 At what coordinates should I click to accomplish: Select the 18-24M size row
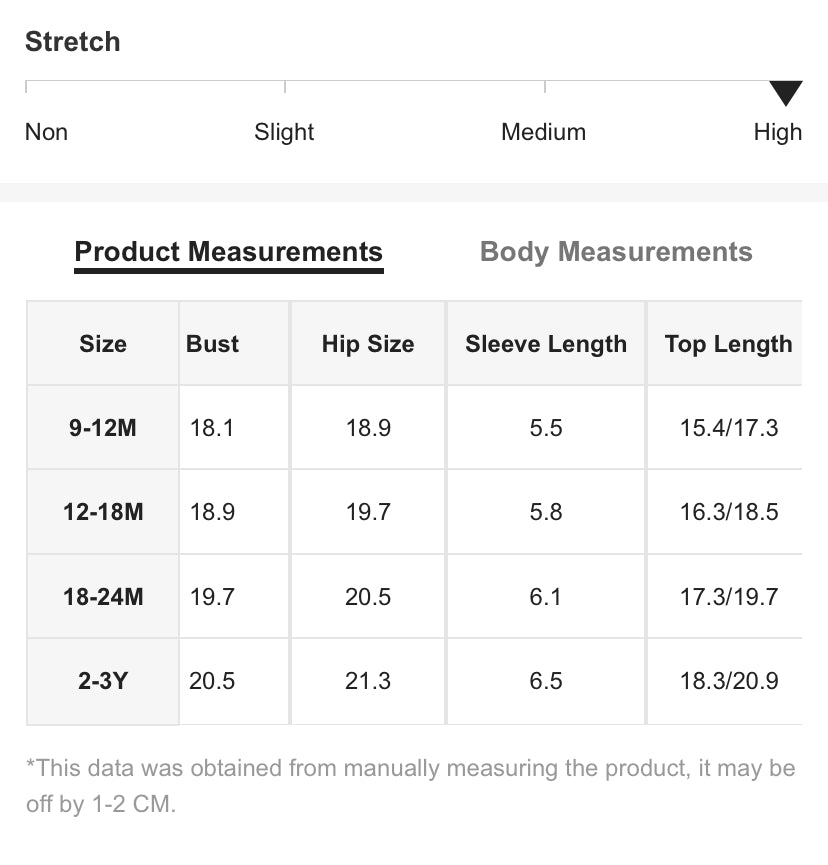coord(414,596)
